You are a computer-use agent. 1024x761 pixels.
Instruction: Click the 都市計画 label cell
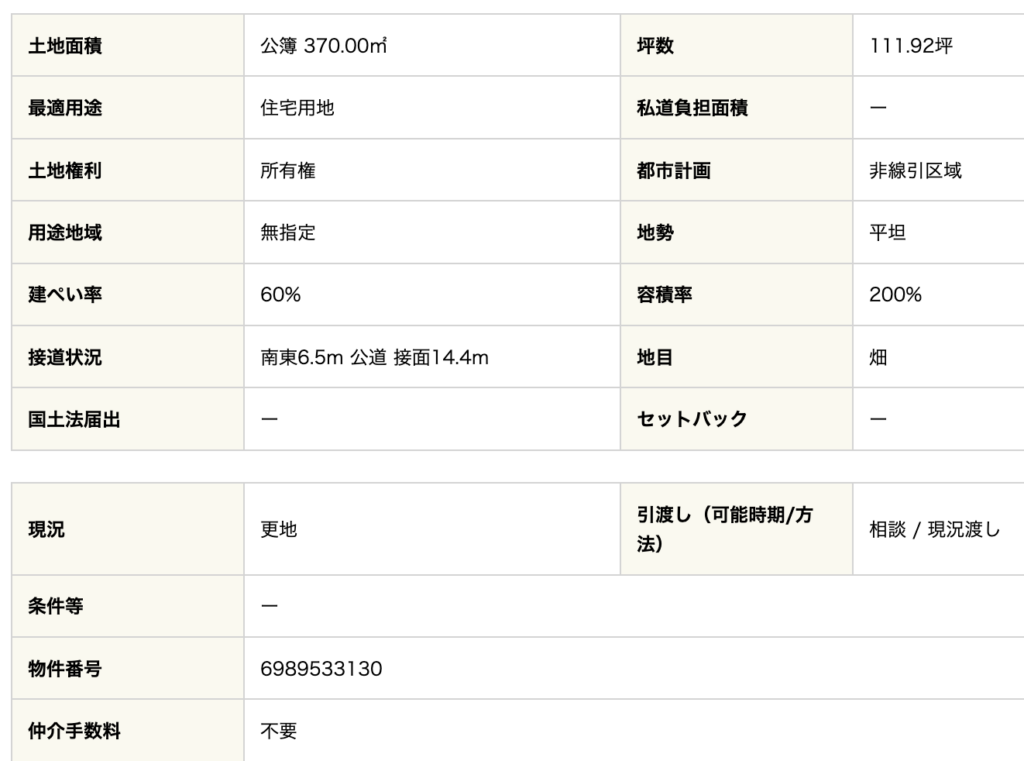[x=736, y=170]
